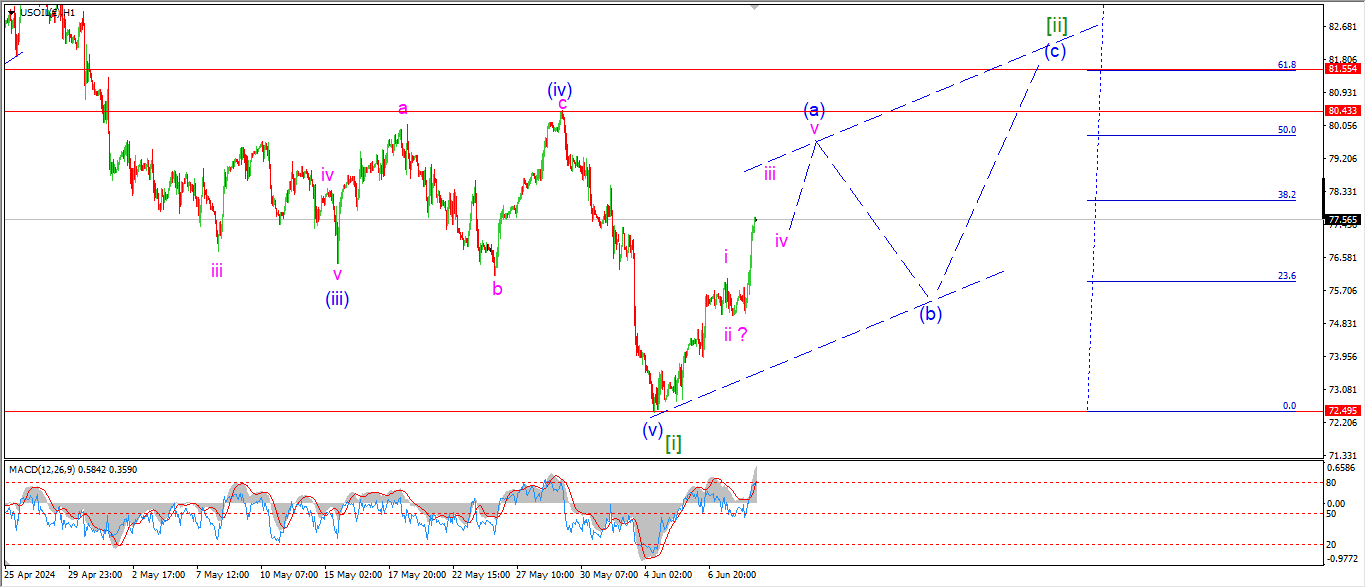Viewport: 1366px width, 588px height.
Task: Select the blue (c) wave label
Action: point(1054,51)
